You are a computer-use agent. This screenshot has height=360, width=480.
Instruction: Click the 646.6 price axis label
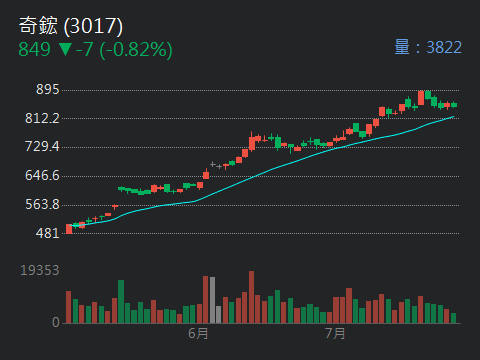42,175
